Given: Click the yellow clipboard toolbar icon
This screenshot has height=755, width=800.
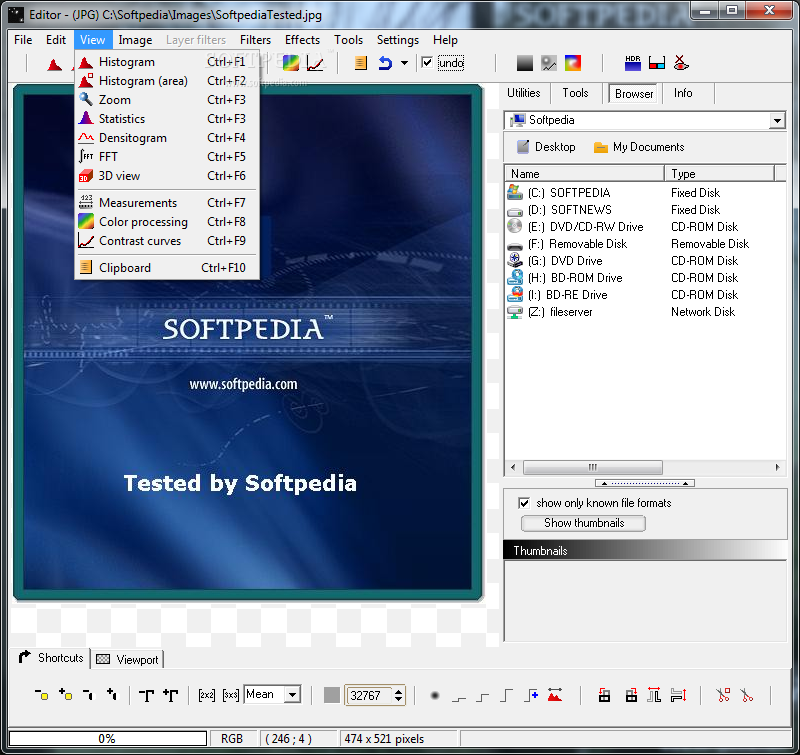Looking at the screenshot, I should pos(361,63).
